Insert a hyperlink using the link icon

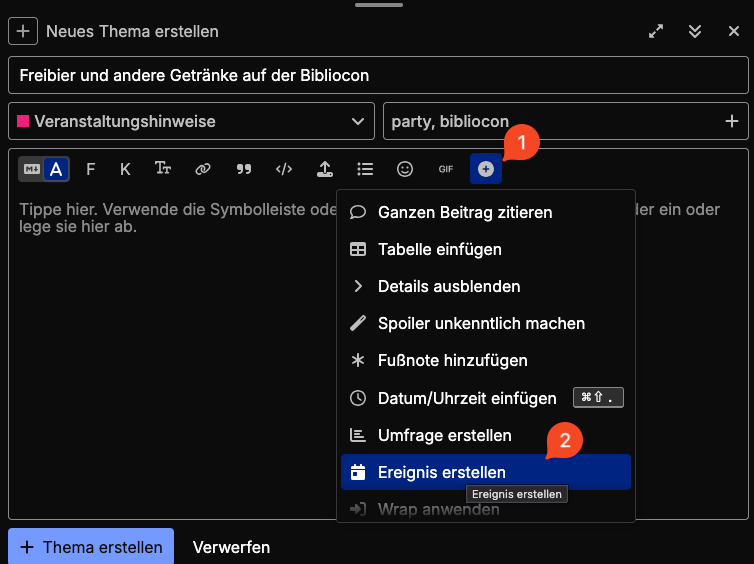tap(203, 169)
